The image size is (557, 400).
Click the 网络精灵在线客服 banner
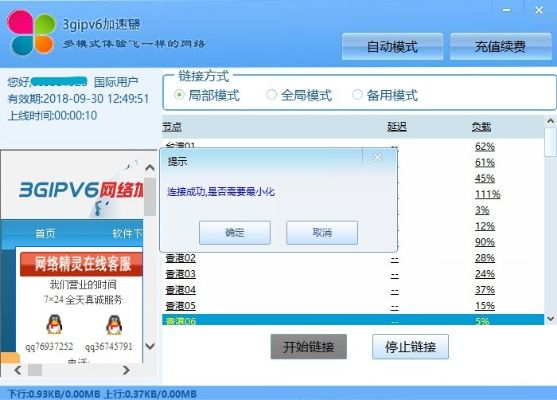click(81, 264)
